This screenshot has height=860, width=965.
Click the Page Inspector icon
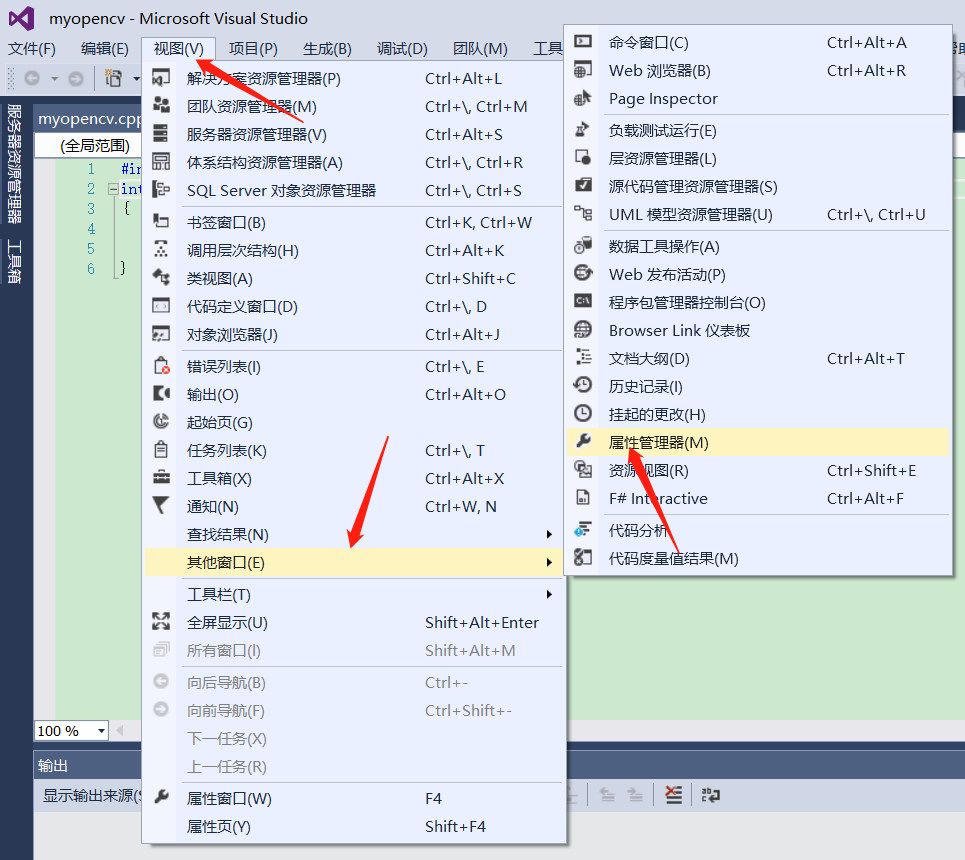pos(582,98)
